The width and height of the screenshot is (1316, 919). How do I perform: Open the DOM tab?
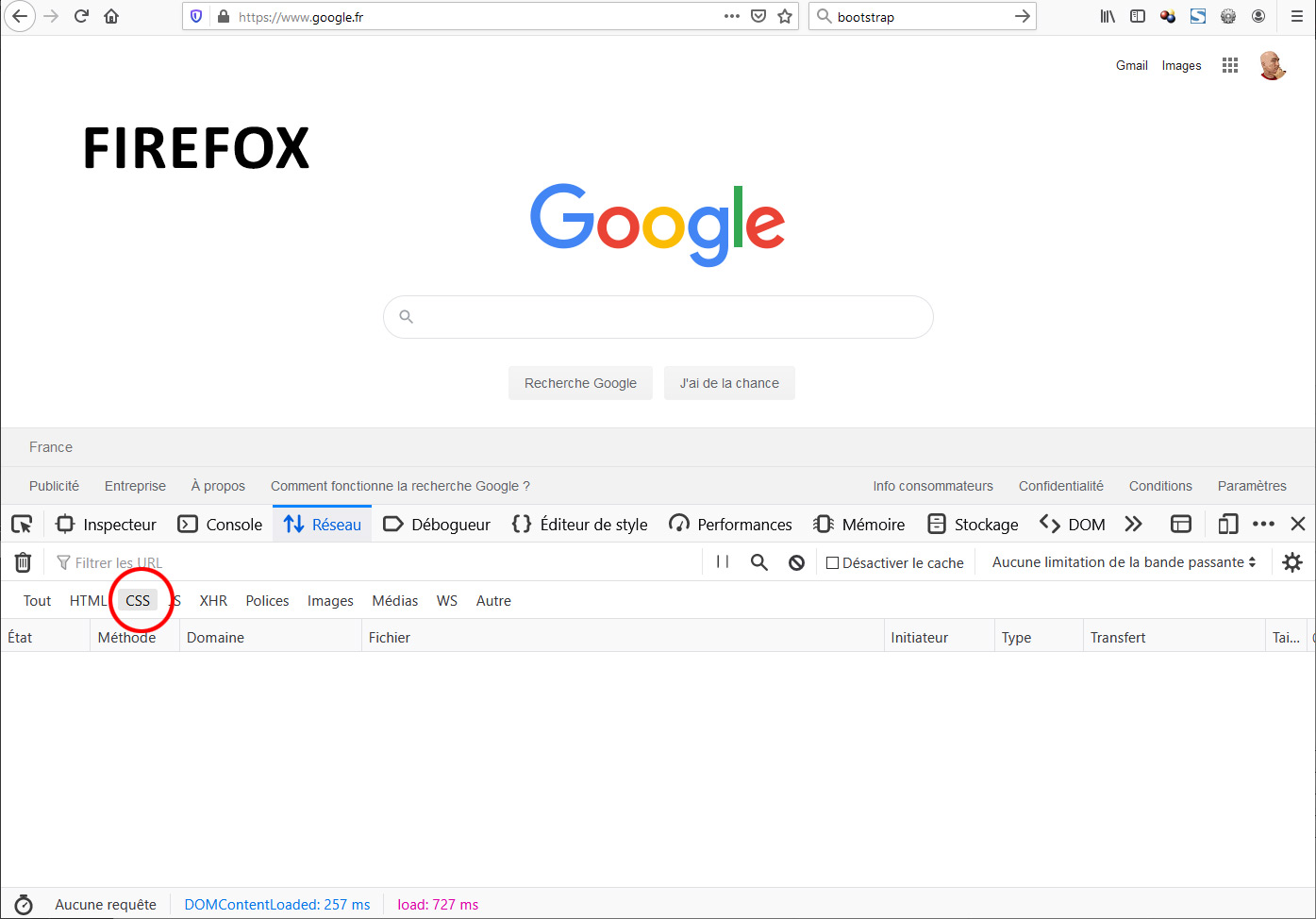pos(1073,524)
